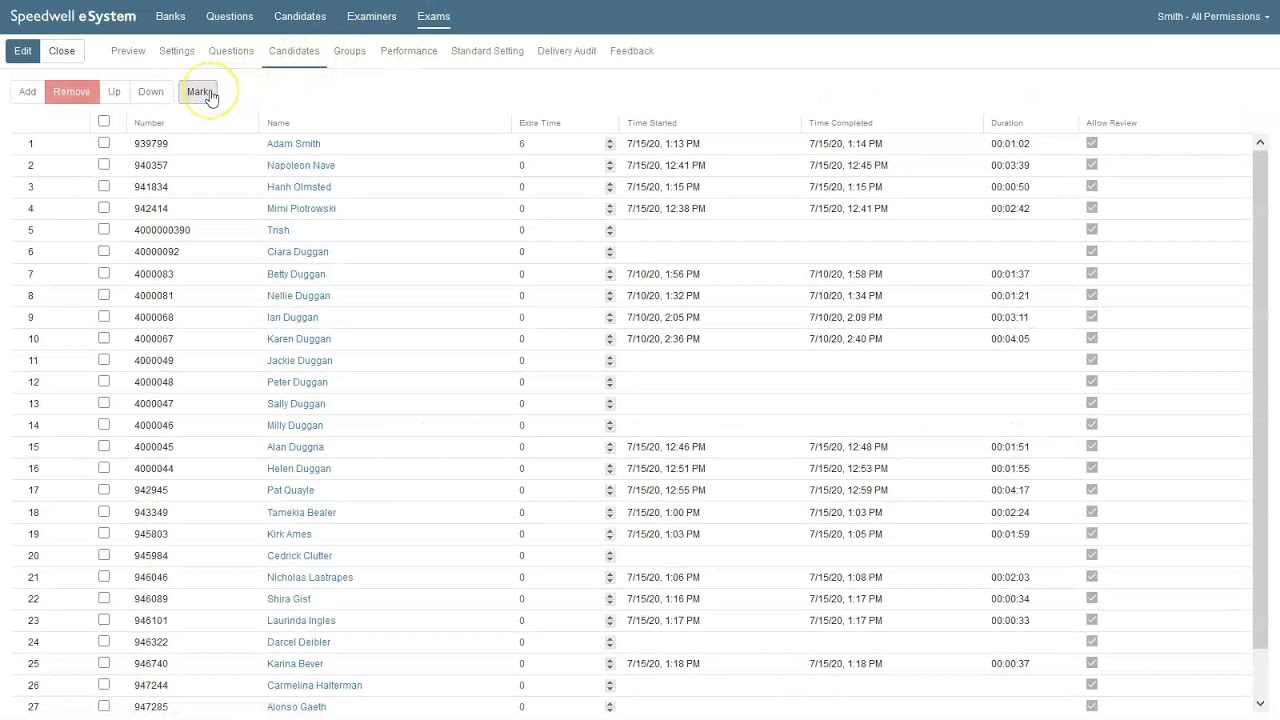The image size is (1280, 720).
Task: Open candidate Adam Smith
Action: [x=293, y=144]
